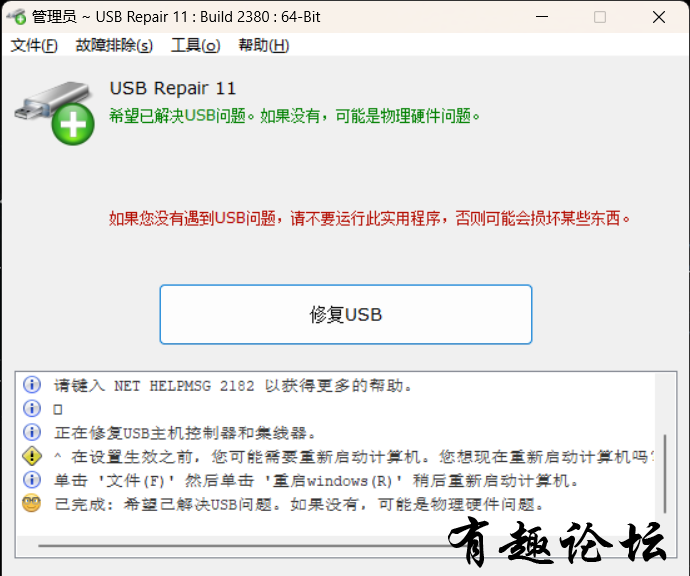Click info icon beside NET HELPMSG 2182 line
The height and width of the screenshot is (576, 690).
pos(32,385)
